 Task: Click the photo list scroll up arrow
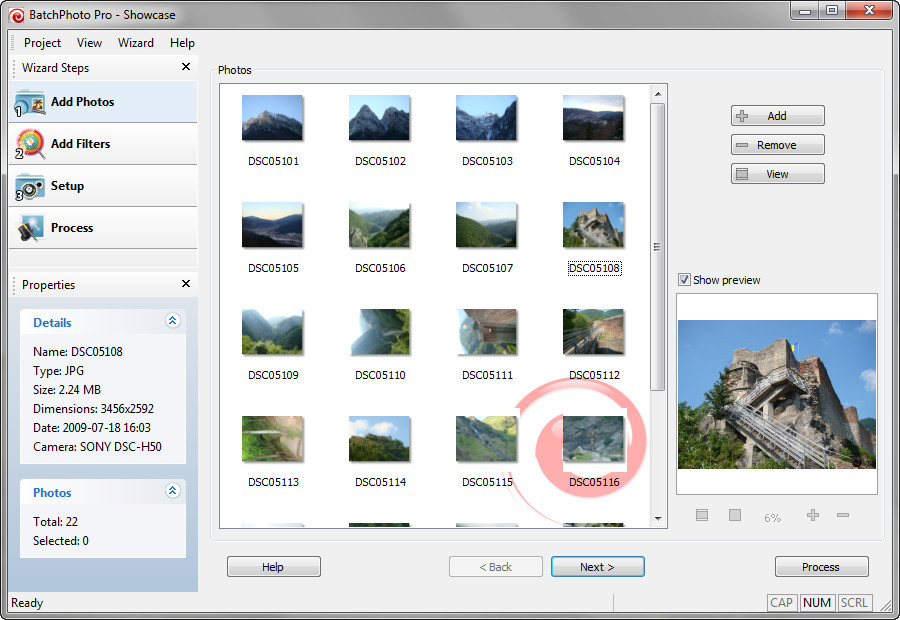click(x=658, y=94)
